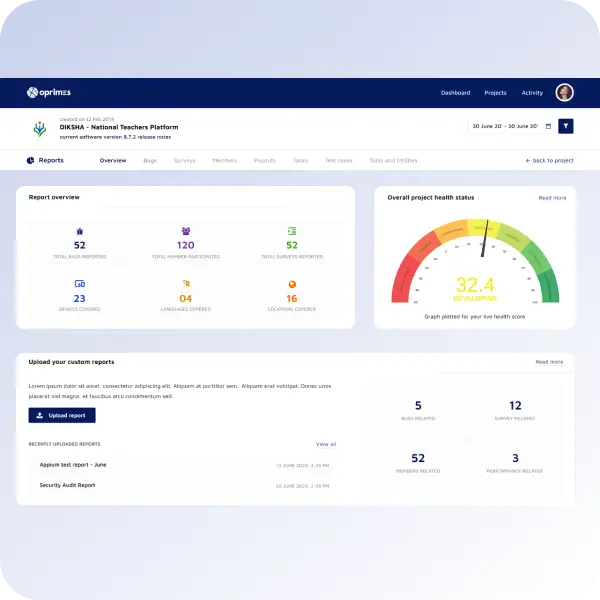The image size is (600, 600).
Task: Click the calendar icon in date range
Action: click(x=547, y=126)
